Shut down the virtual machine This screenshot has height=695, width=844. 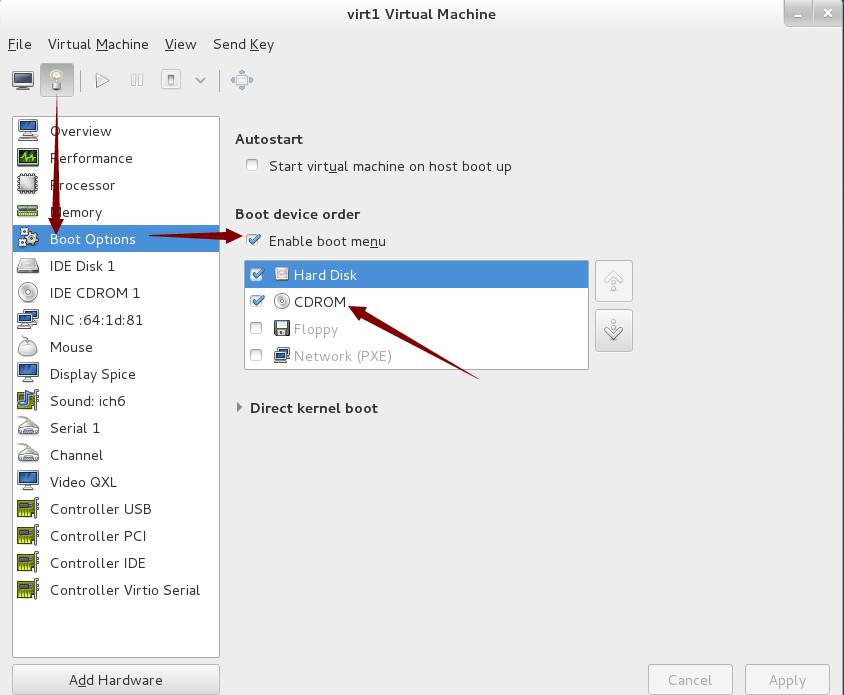(171, 81)
